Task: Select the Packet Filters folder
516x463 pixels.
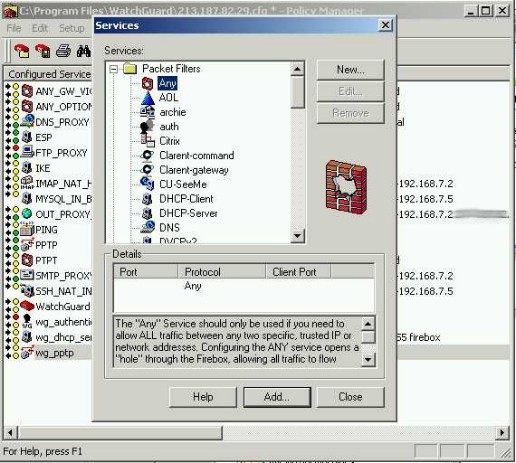Action: click(x=171, y=69)
